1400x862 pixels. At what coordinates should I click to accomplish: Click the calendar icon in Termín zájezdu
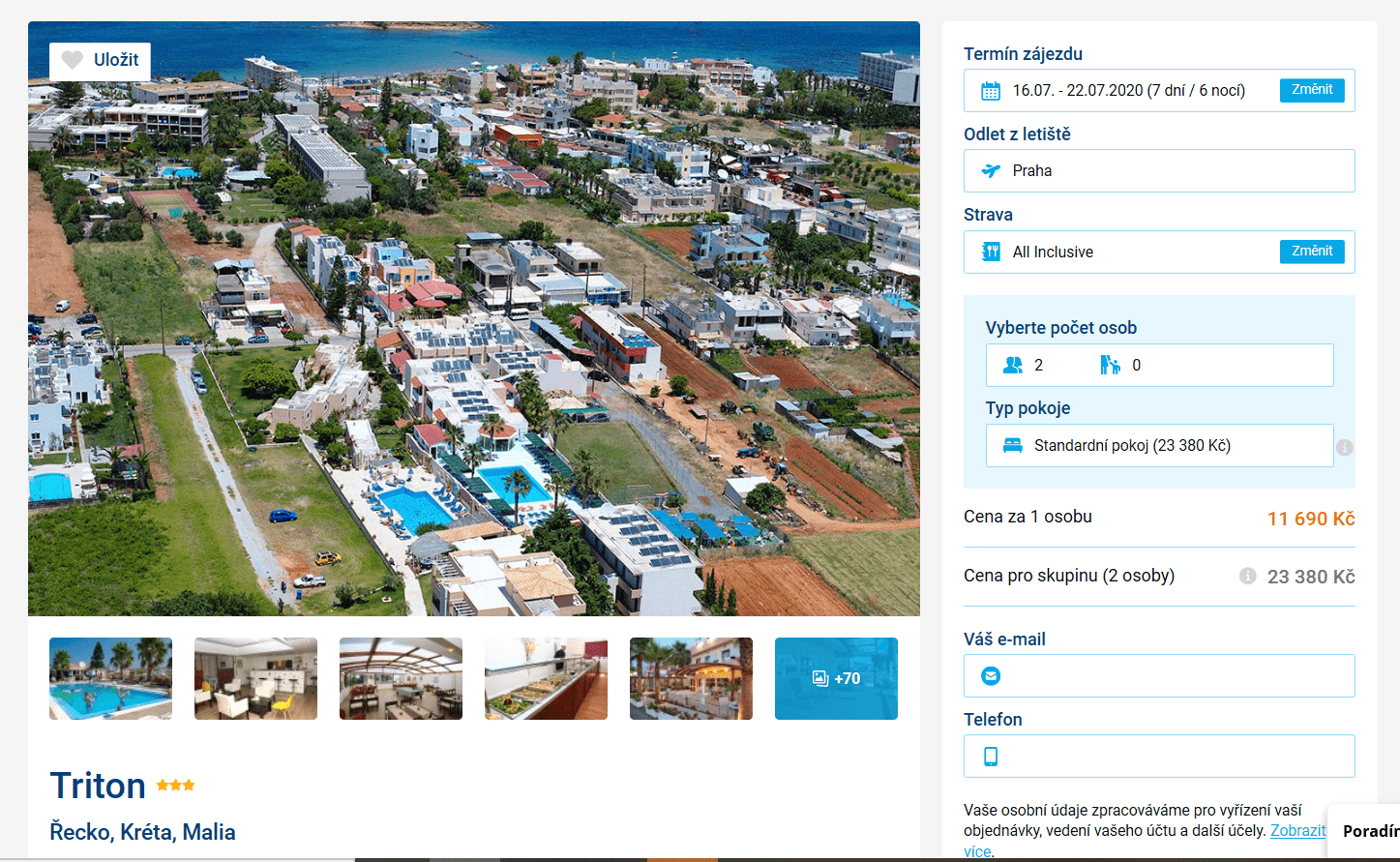[991, 91]
